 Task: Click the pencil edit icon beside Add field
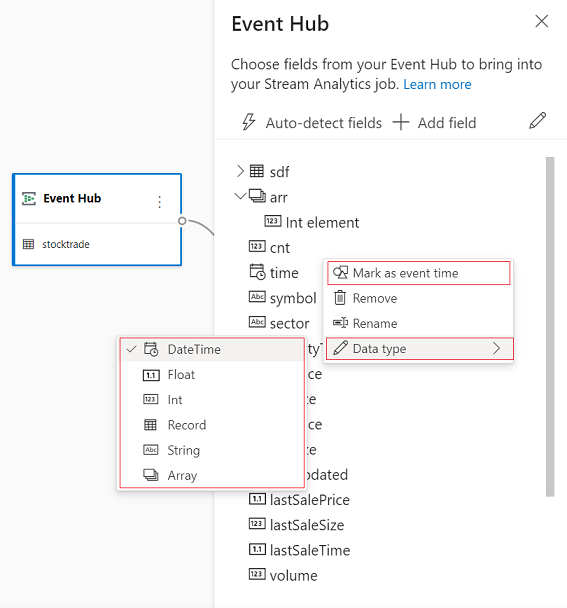[538, 121]
